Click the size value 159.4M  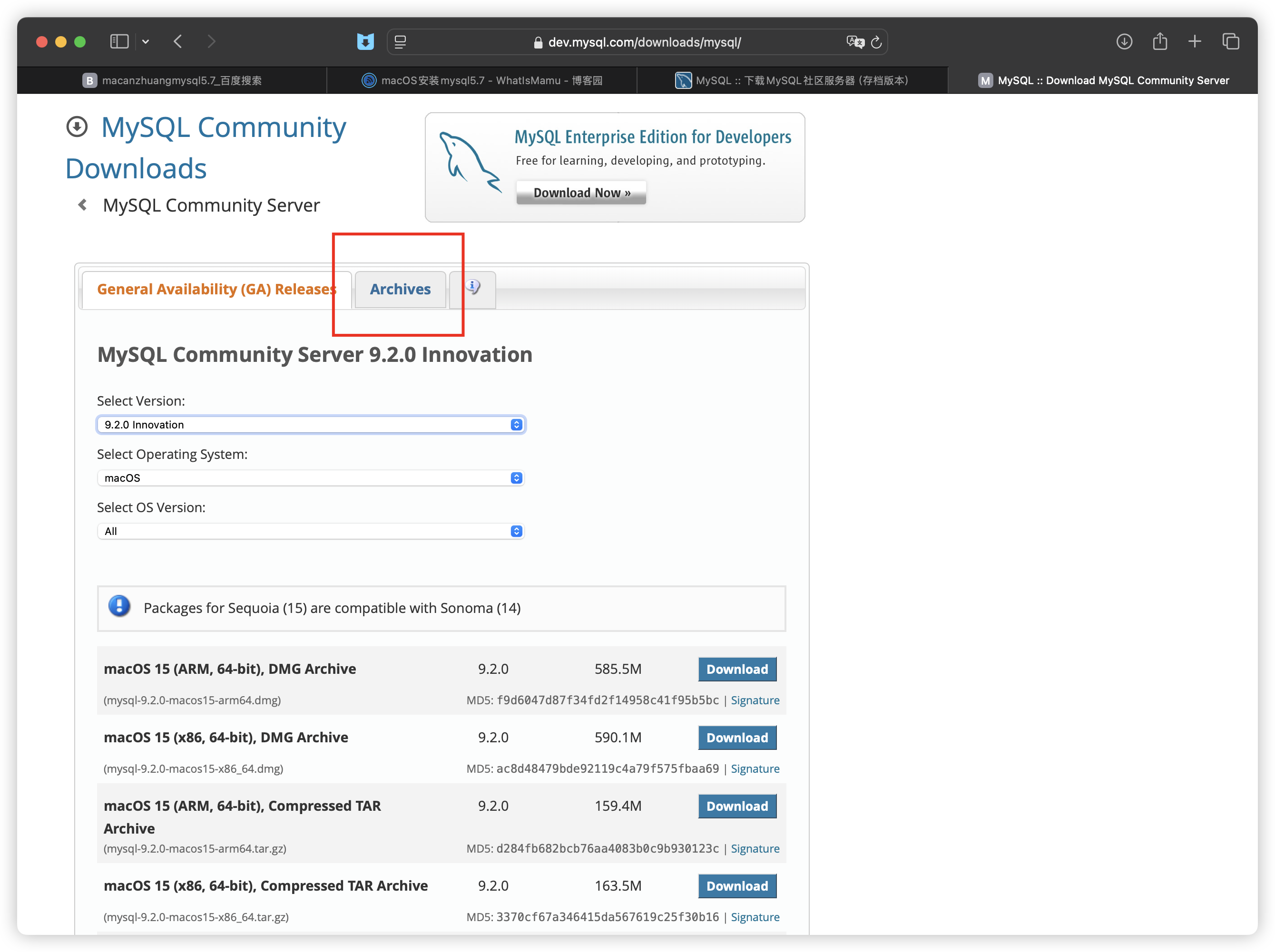pyautogui.click(x=618, y=806)
